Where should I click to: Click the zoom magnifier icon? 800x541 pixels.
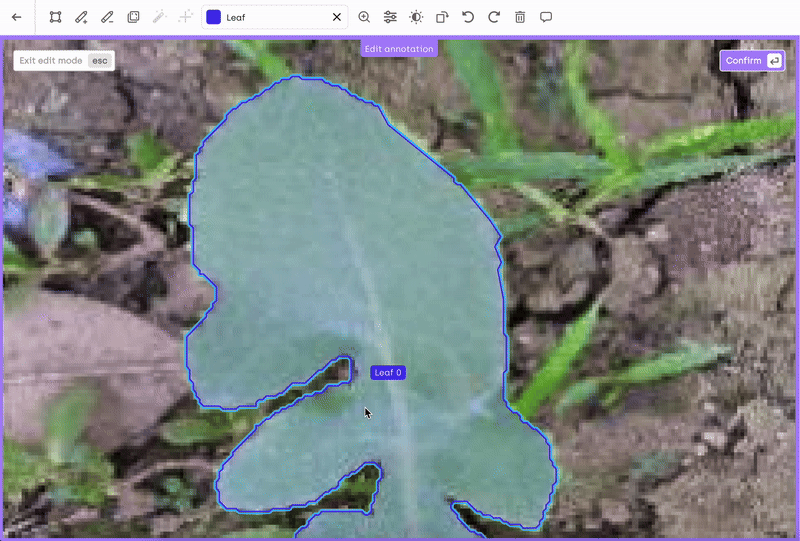pos(364,17)
